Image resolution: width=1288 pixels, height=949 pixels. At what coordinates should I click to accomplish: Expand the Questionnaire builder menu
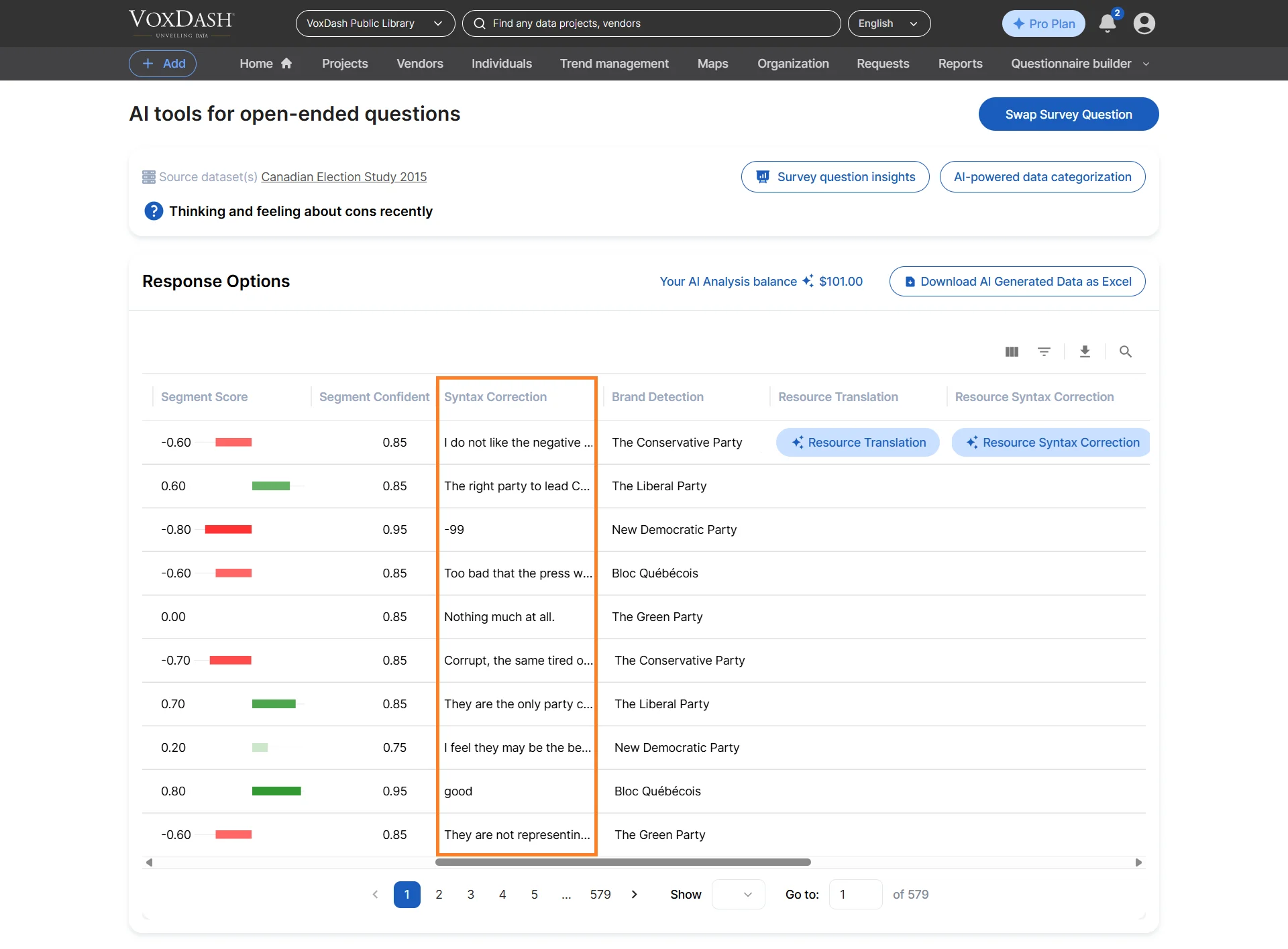[x=1080, y=64]
